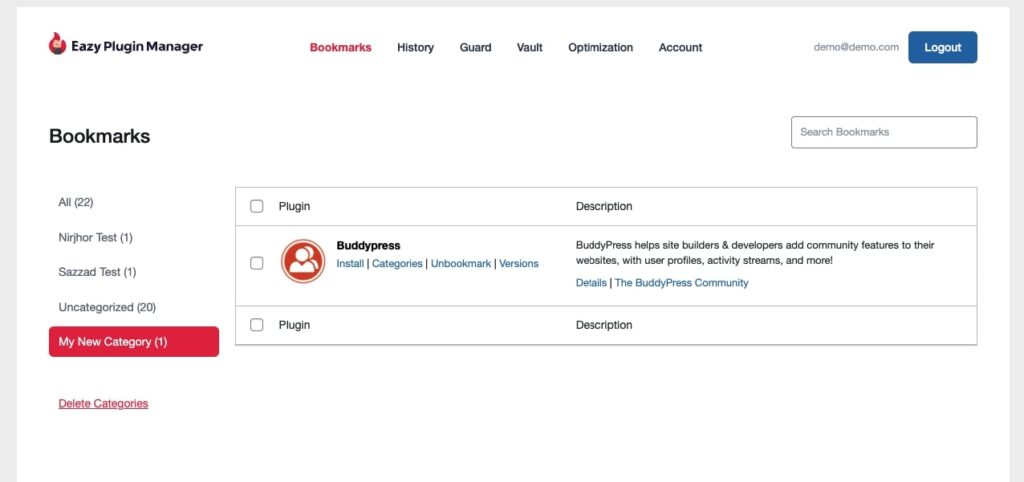This screenshot has width=1024, height=482.
Task: Click Install link for Buddypress
Action: point(350,264)
